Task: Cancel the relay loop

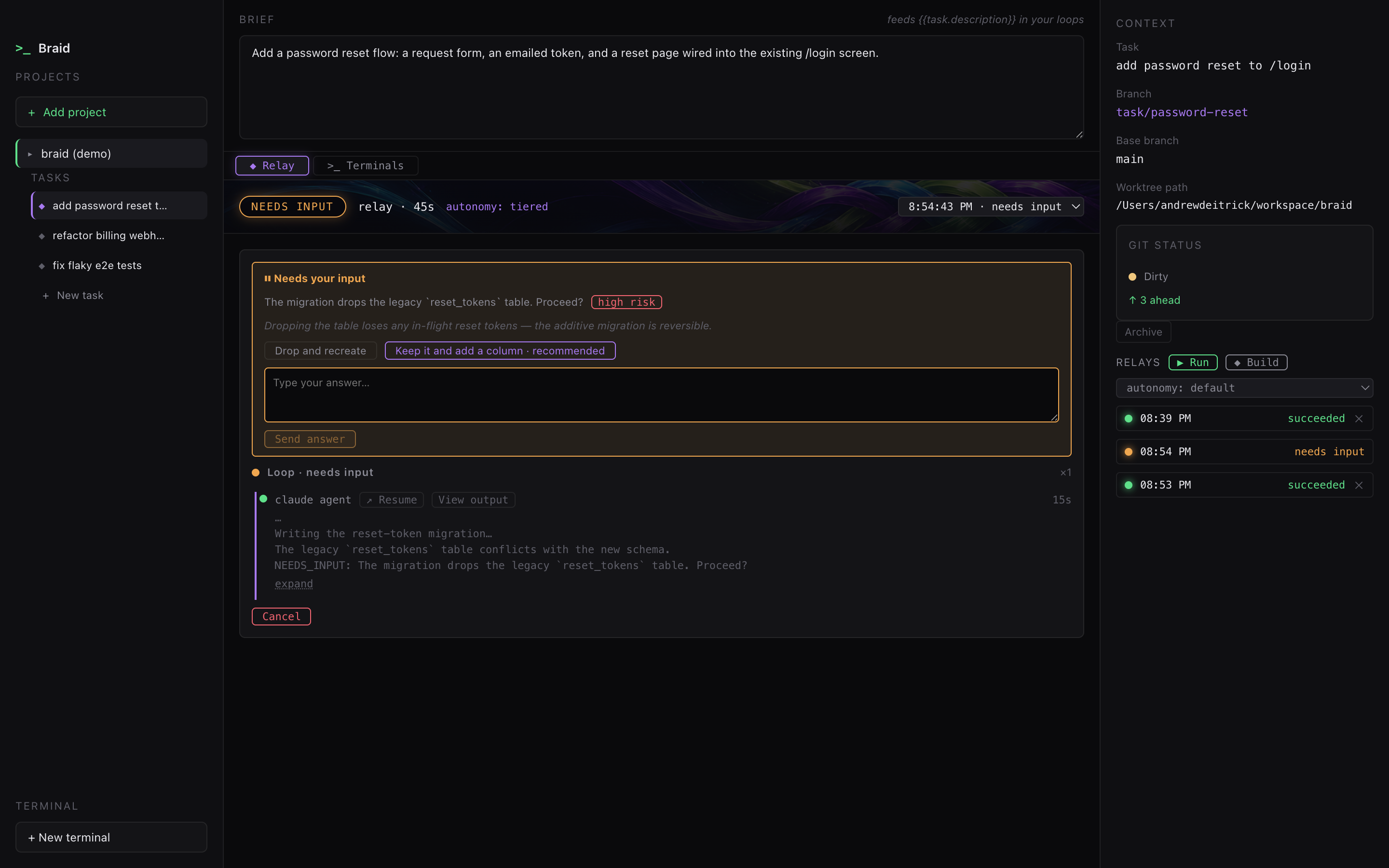Action: [x=281, y=617]
